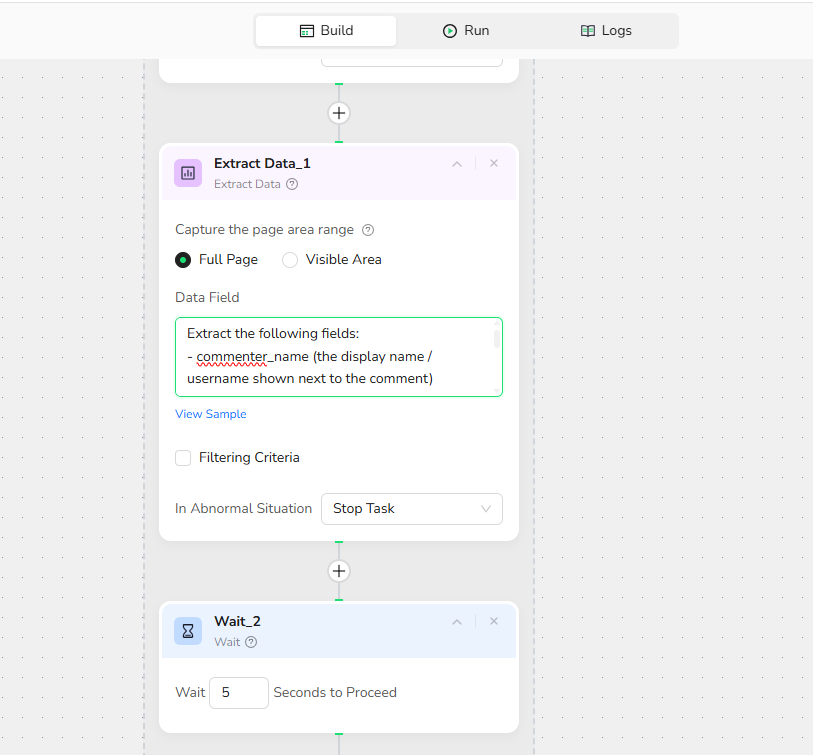Collapse the Extract Data_1 card
Screen dimensions: 813x755
click(457, 163)
